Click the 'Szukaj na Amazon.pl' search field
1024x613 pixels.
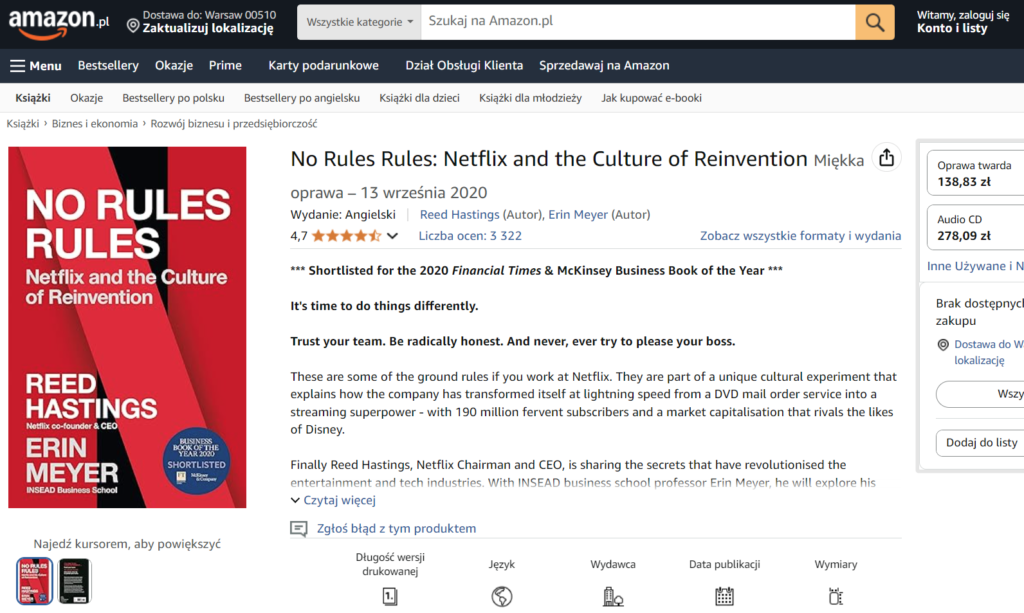click(637, 22)
